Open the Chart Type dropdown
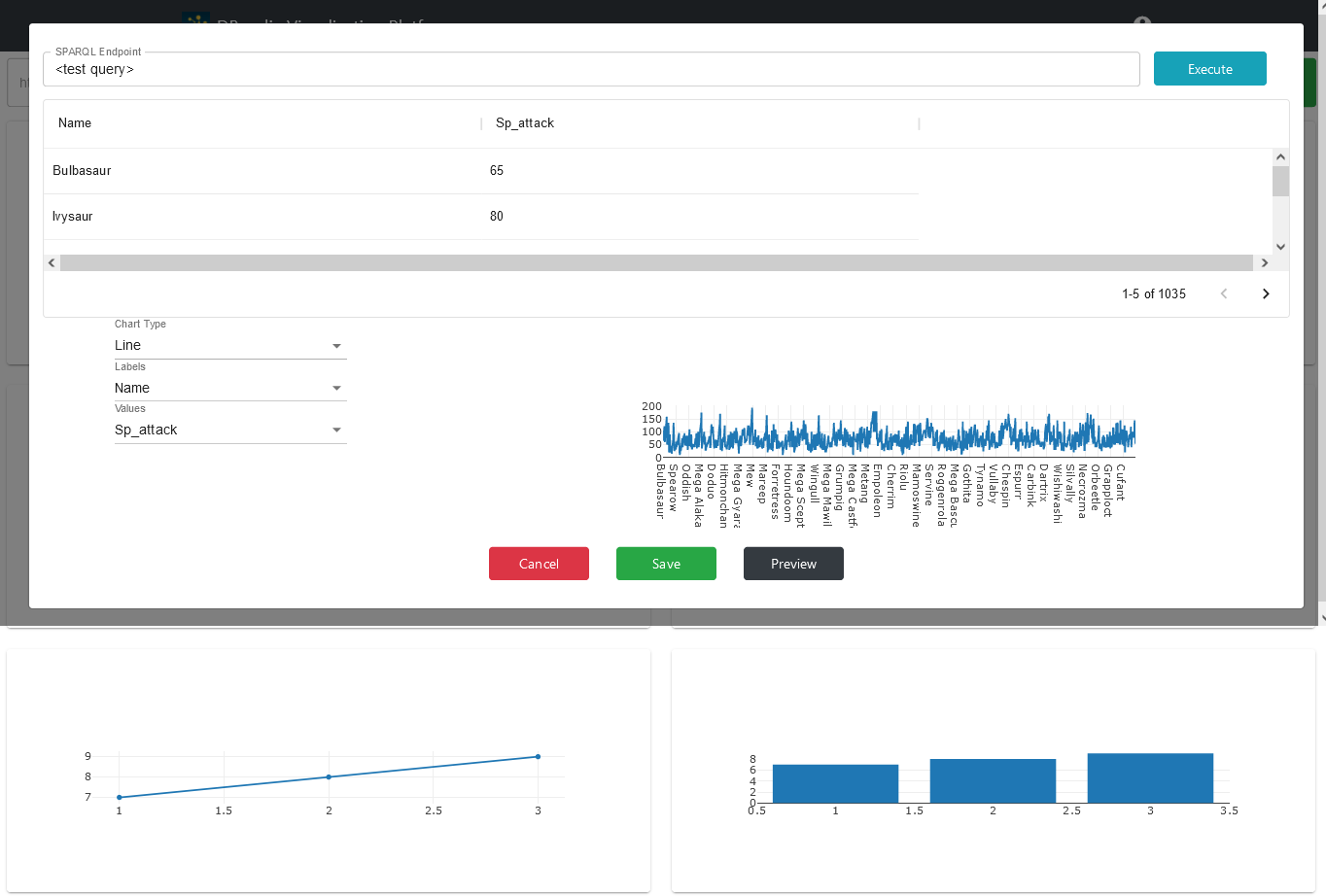Screen dimensions: 1326x896 pos(230,346)
